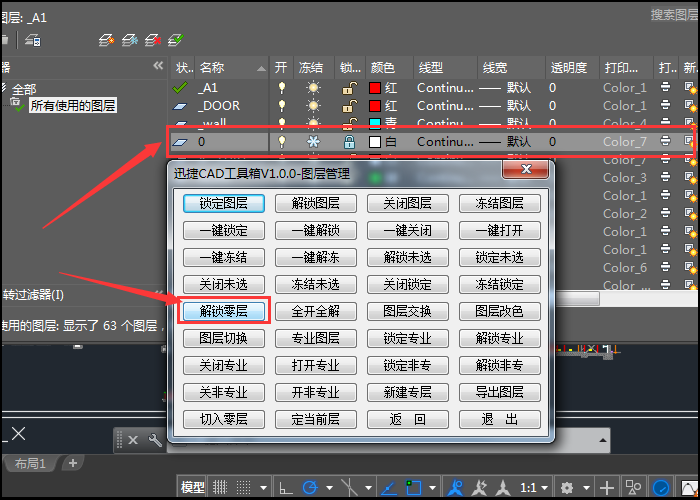The width and height of the screenshot is (700, 500).
Task: Toggle the grid display status icon
Action: click(220, 487)
